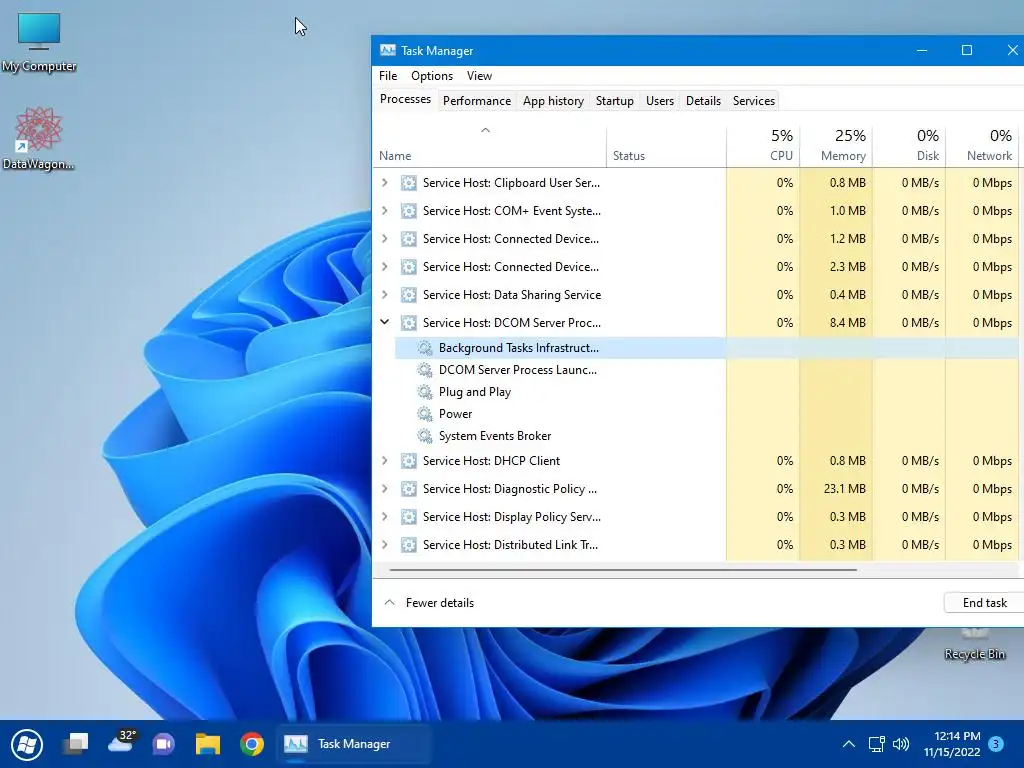The width and height of the screenshot is (1024, 768).
Task: Switch to the Performance tab
Action: (477, 101)
